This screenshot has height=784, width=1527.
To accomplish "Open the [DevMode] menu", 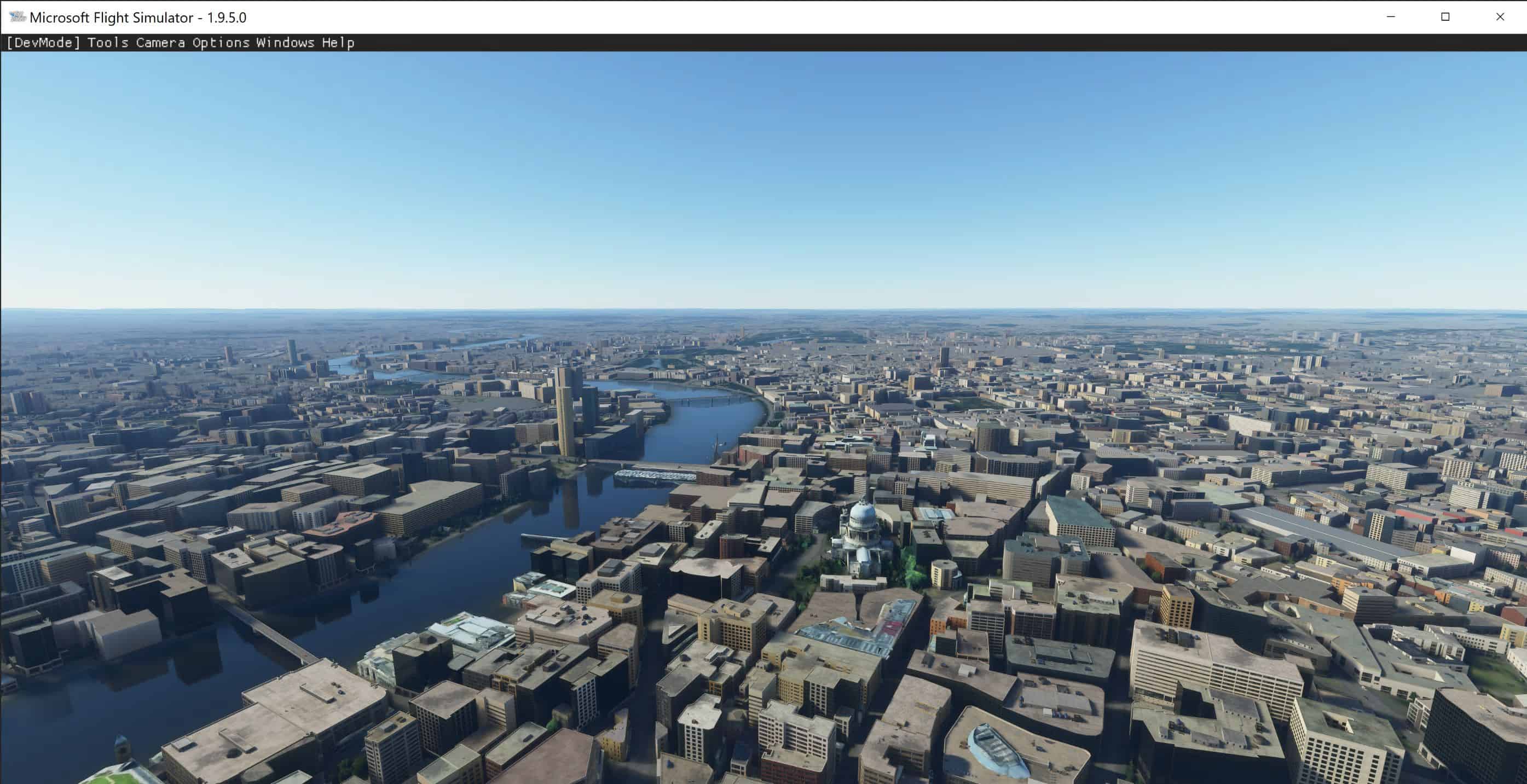I will point(43,43).
